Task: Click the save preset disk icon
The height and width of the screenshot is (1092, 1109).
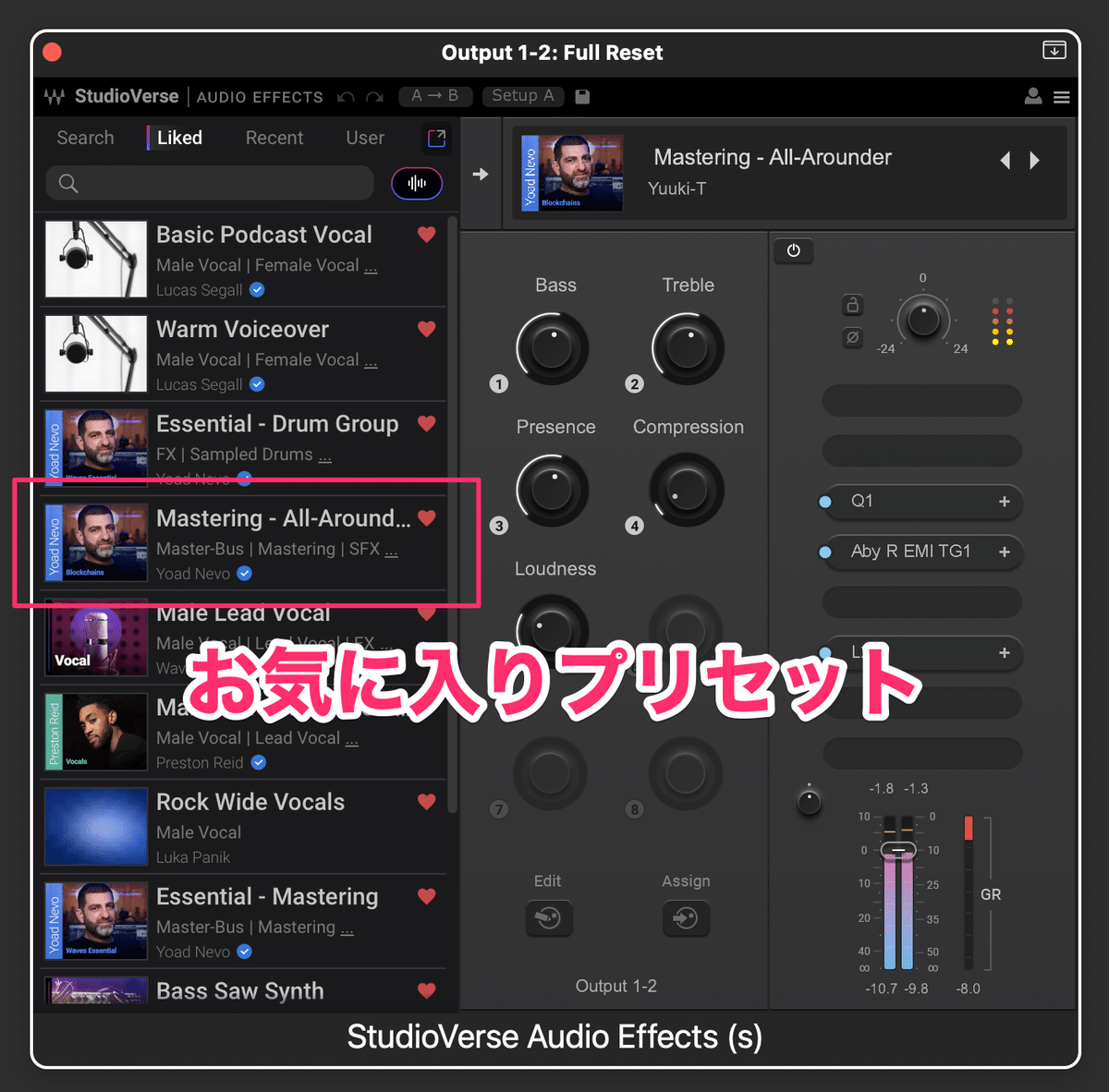Action: coord(581,96)
